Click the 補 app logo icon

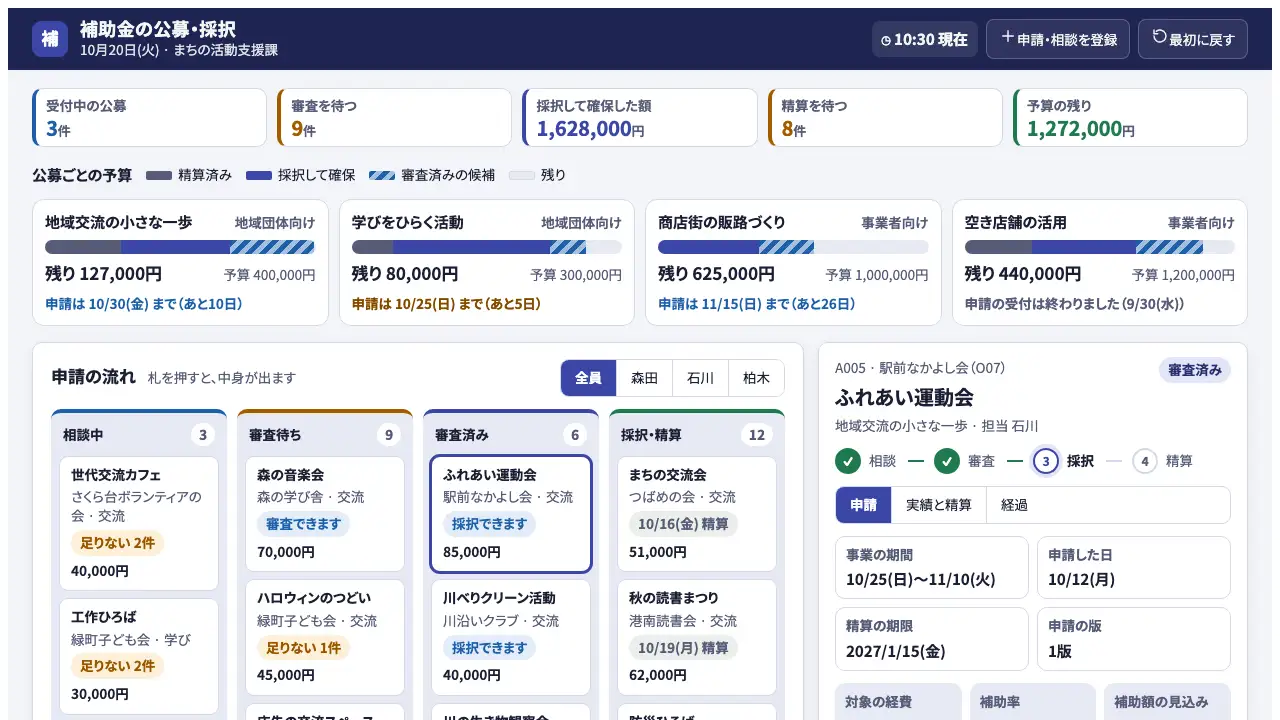point(50,39)
